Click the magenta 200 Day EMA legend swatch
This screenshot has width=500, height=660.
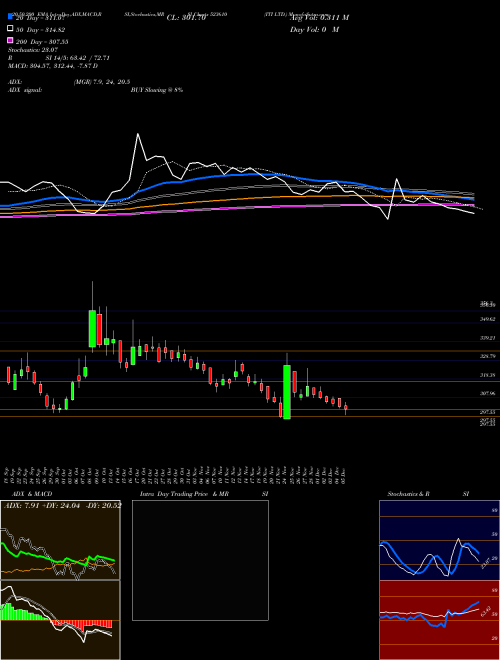(10, 40)
